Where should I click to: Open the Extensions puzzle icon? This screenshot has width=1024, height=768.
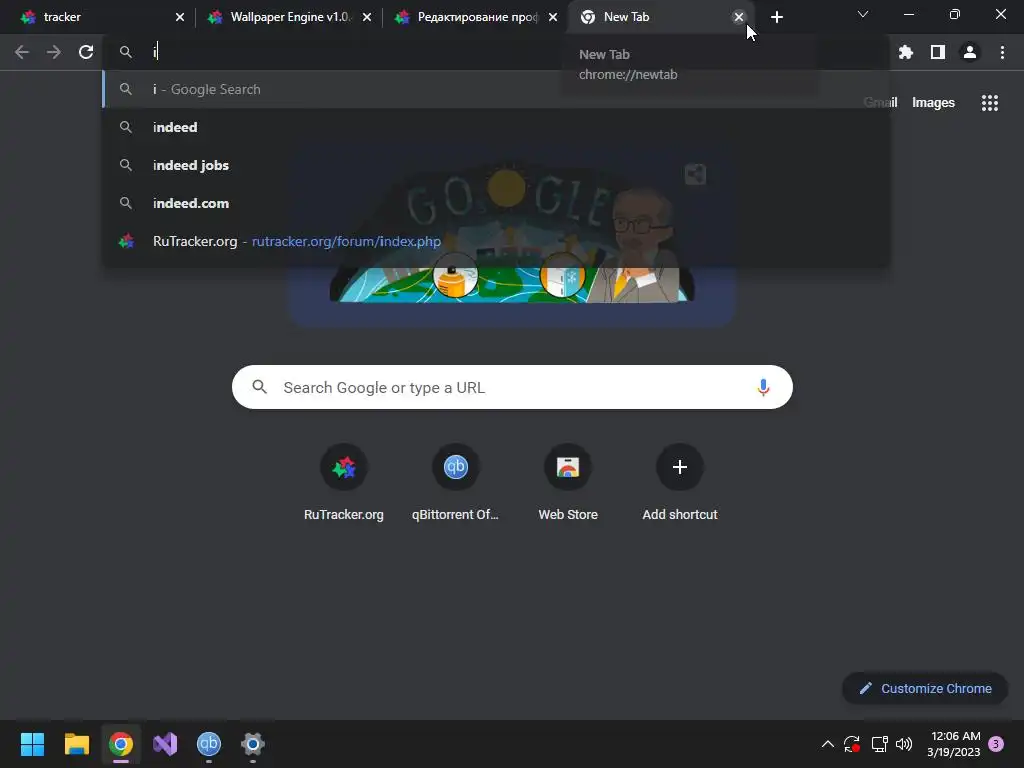(x=905, y=52)
